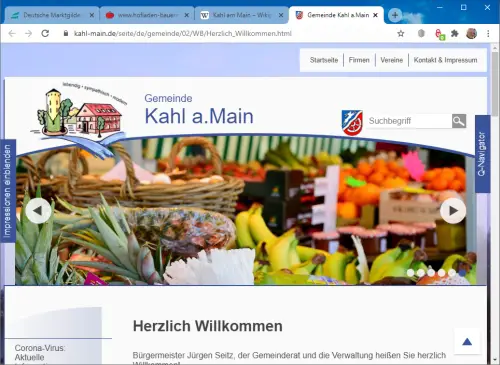Open the Firmen menu item
The image size is (500, 365).
tap(359, 60)
